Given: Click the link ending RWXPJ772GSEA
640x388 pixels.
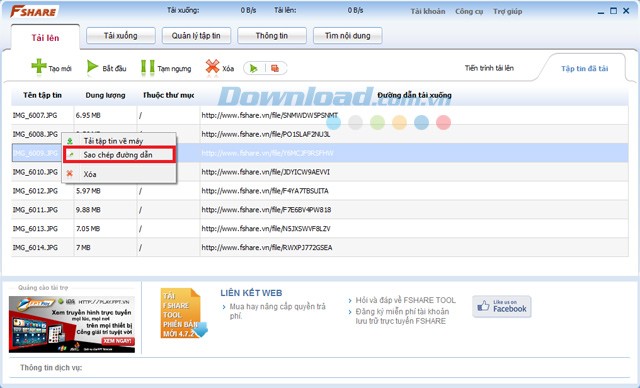Looking at the screenshot, I should (267, 247).
